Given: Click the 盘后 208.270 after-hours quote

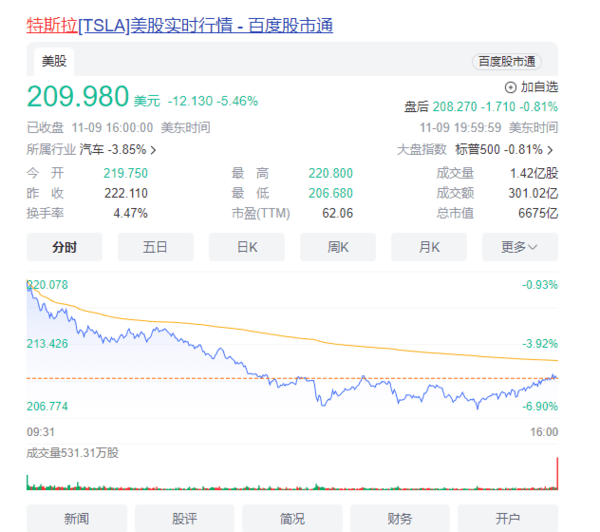Looking at the screenshot, I should click(481, 107).
